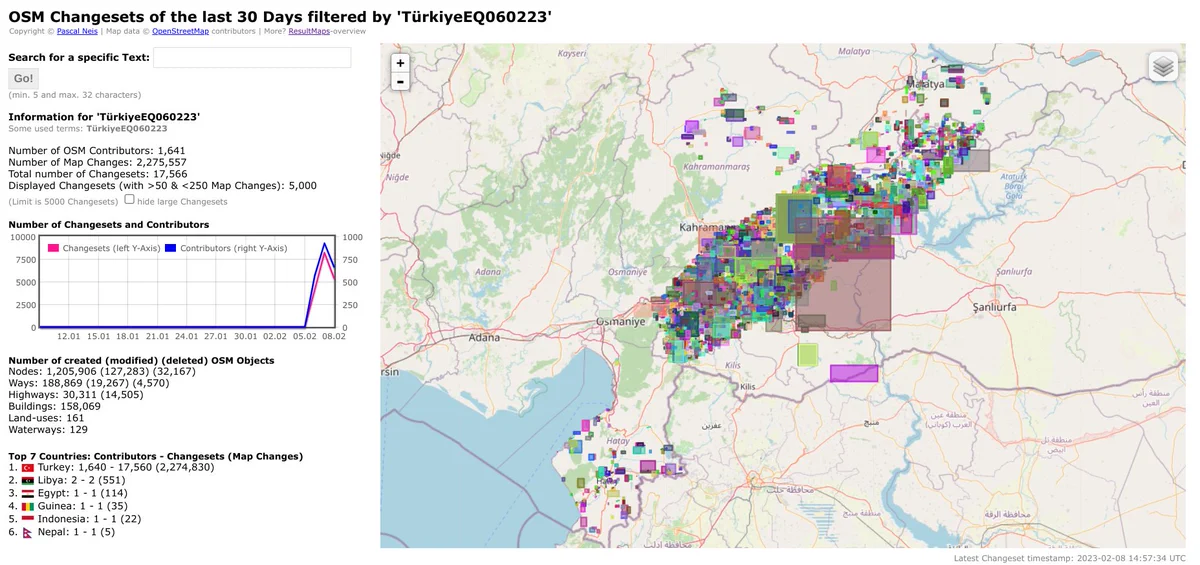Image resolution: width=1200 pixels, height=565 pixels.
Task: Click the blue Contributors legend swatch
Action: pyautogui.click(x=170, y=247)
